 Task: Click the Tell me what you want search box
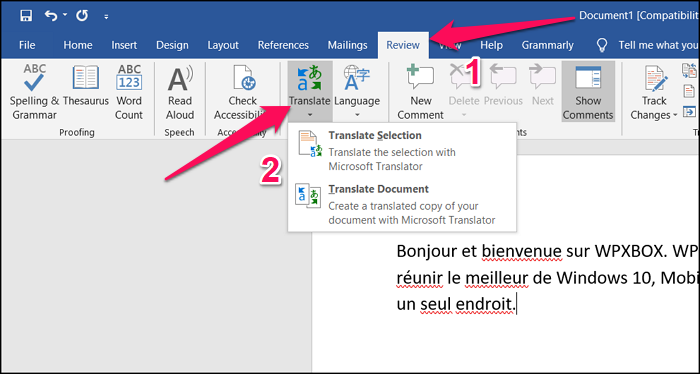(658, 45)
